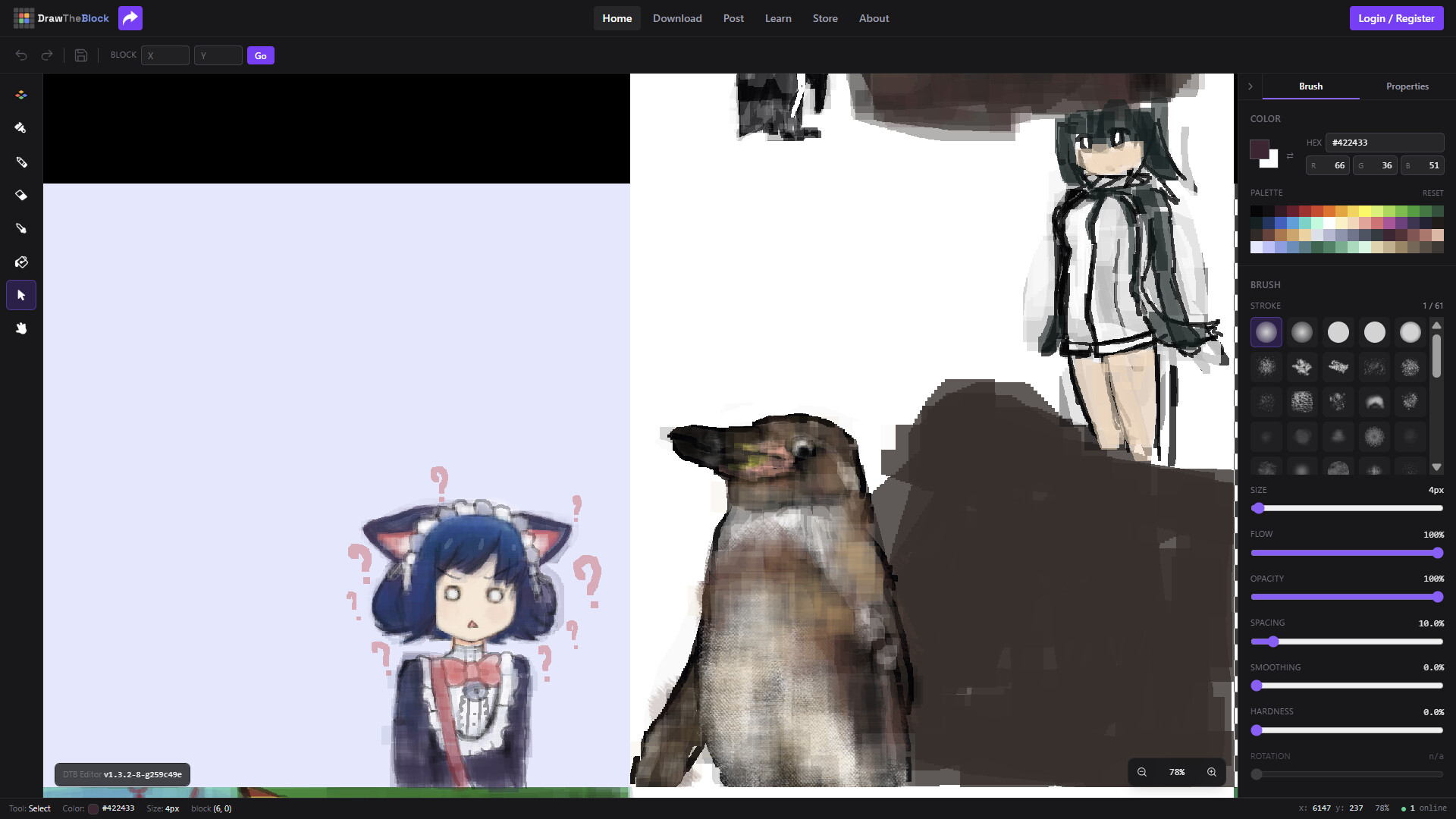Click the Spacing slider track
Viewport: 1456px width, 819px height.
1347,642
